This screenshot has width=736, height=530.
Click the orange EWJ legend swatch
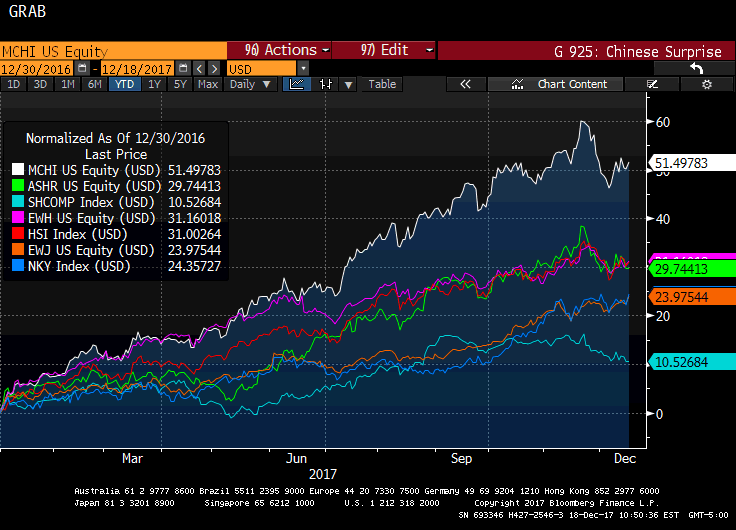pyautogui.click(x=18, y=249)
